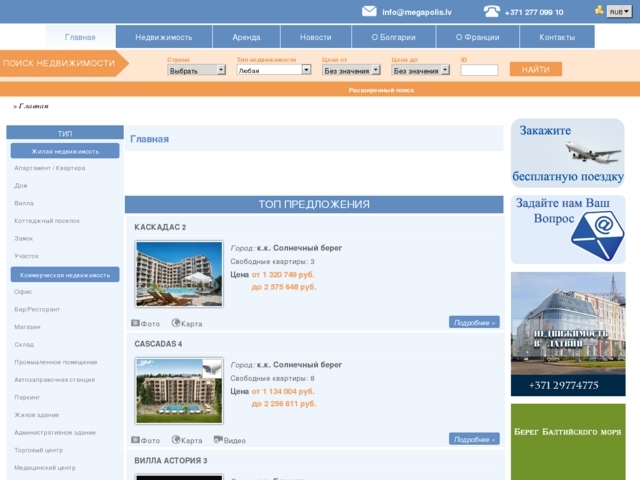Click the Фото icon for CASCADAS 4
Image resolution: width=640 pixels, height=480 pixels.
(136, 440)
